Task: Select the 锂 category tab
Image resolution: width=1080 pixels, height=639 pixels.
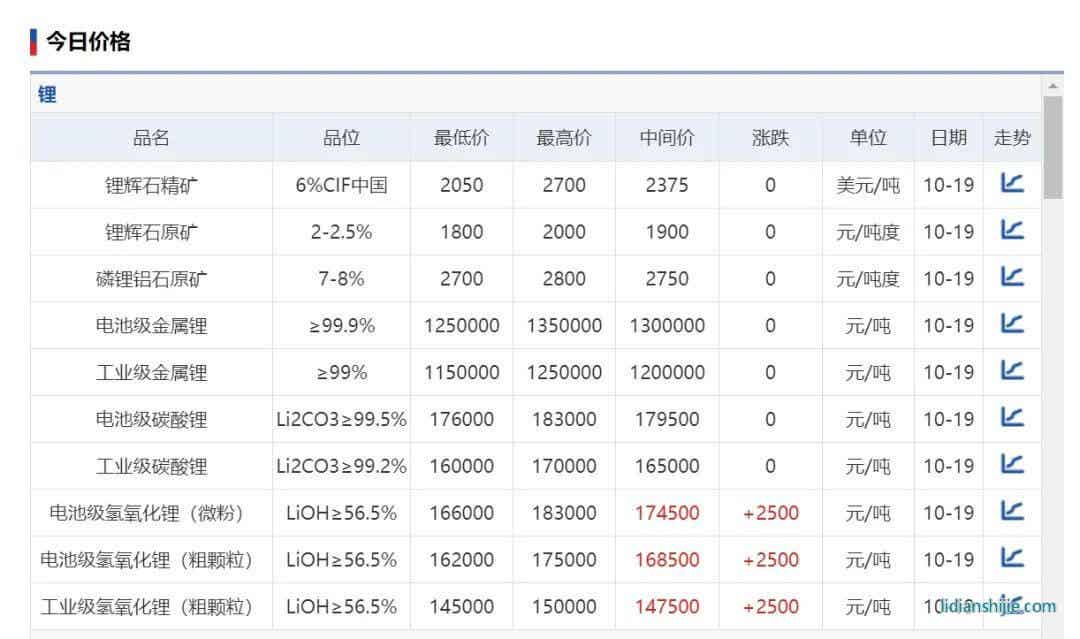Action: click(47, 95)
